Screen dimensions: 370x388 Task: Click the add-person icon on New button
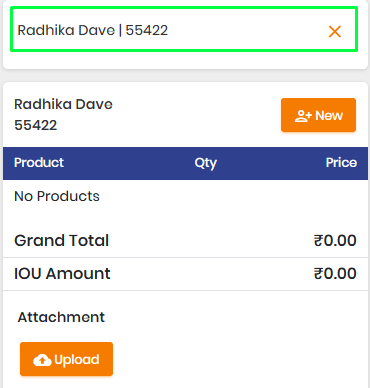303,116
